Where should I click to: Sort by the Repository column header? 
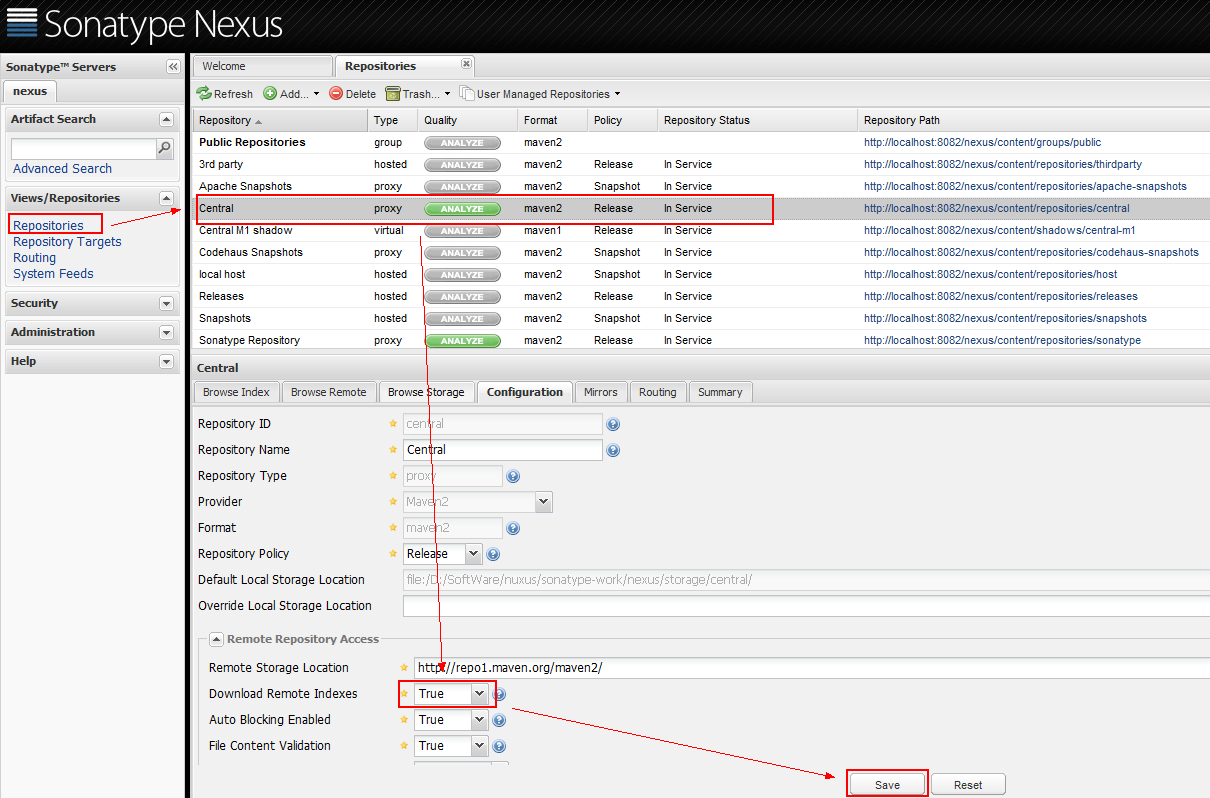tap(280, 120)
